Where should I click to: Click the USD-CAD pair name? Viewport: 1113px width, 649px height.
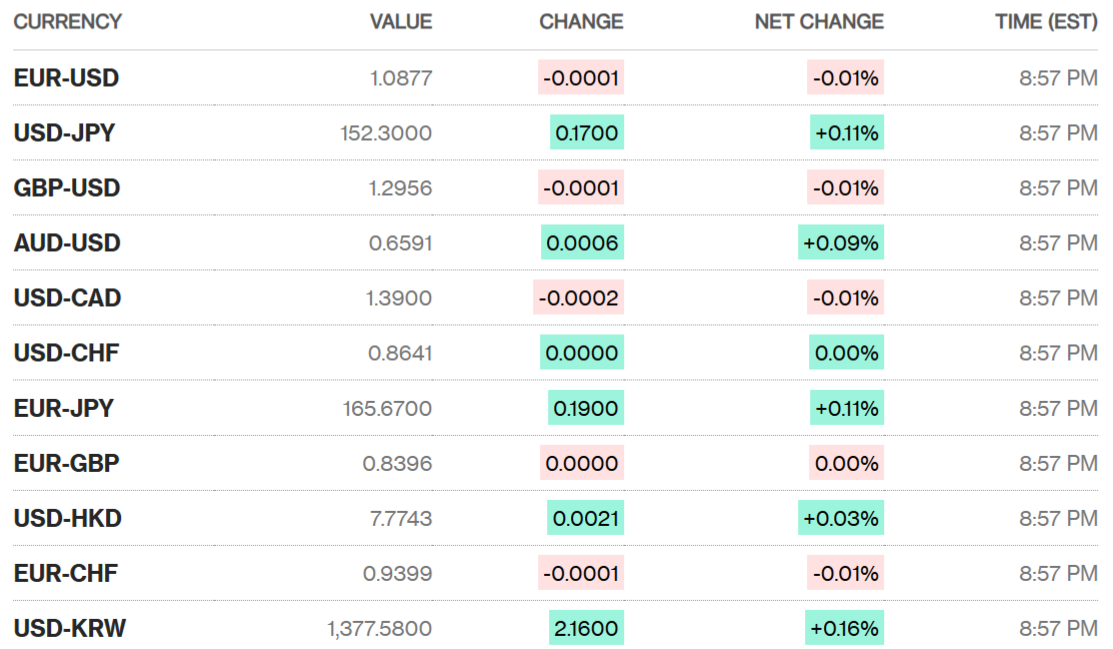[67, 298]
